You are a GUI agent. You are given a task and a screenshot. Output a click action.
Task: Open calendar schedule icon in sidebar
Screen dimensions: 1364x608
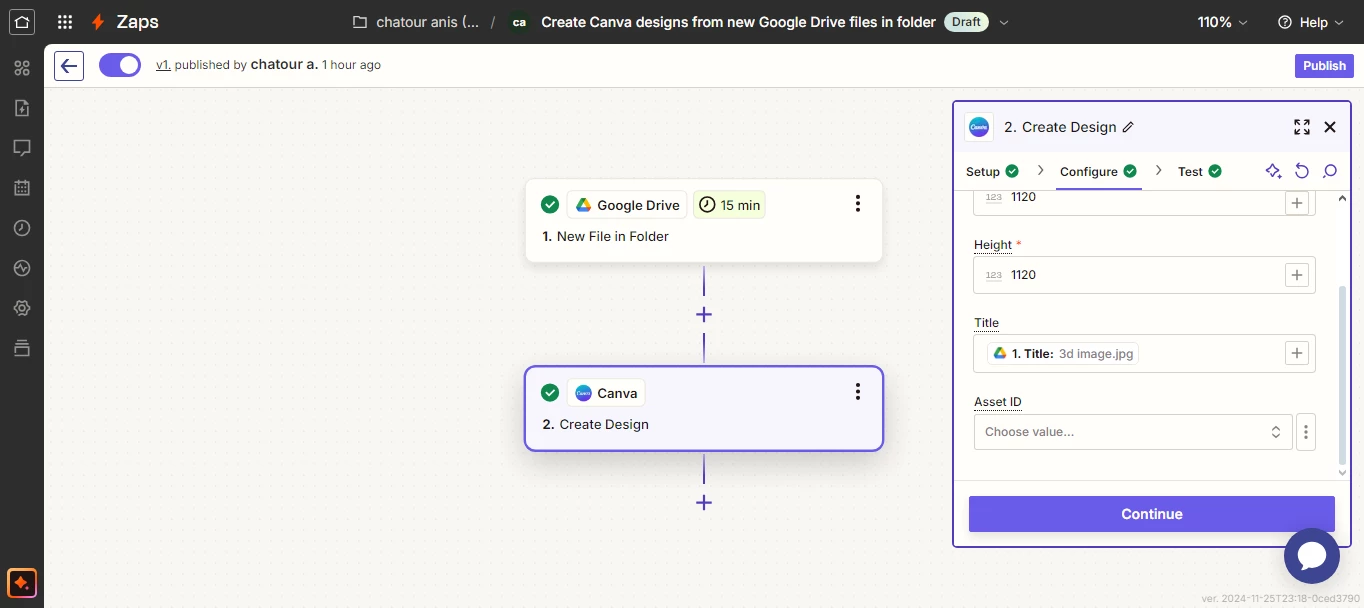coord(22,188)
